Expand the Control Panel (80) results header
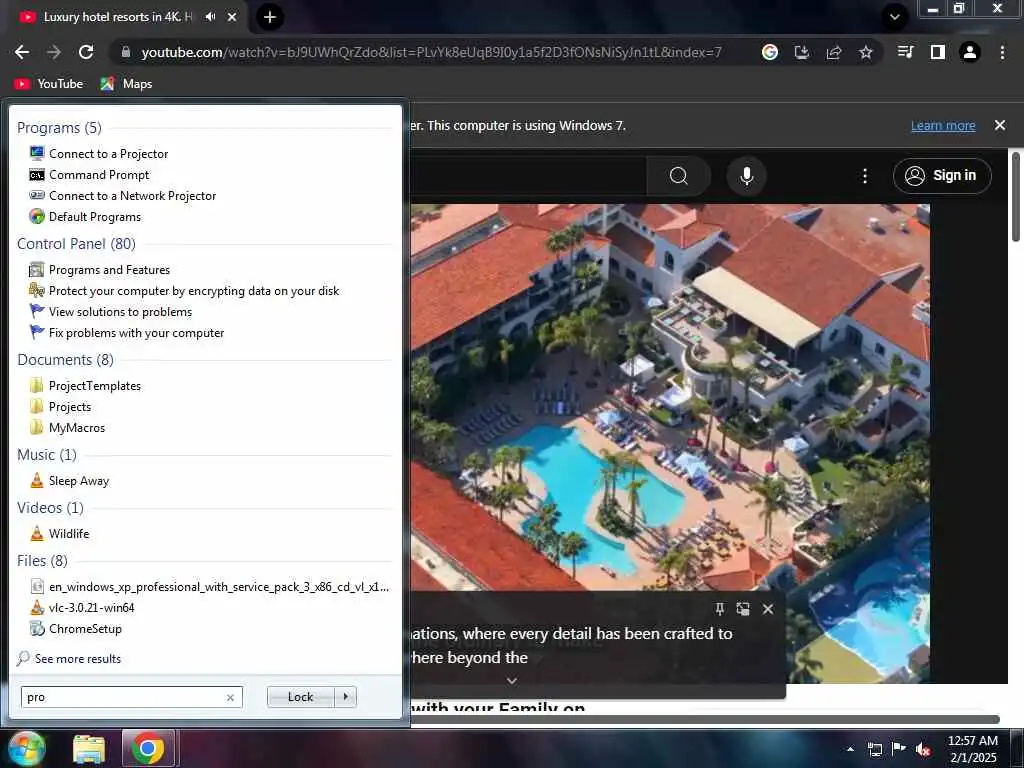This screenshot has height=768, width=1024. point(76,244)
